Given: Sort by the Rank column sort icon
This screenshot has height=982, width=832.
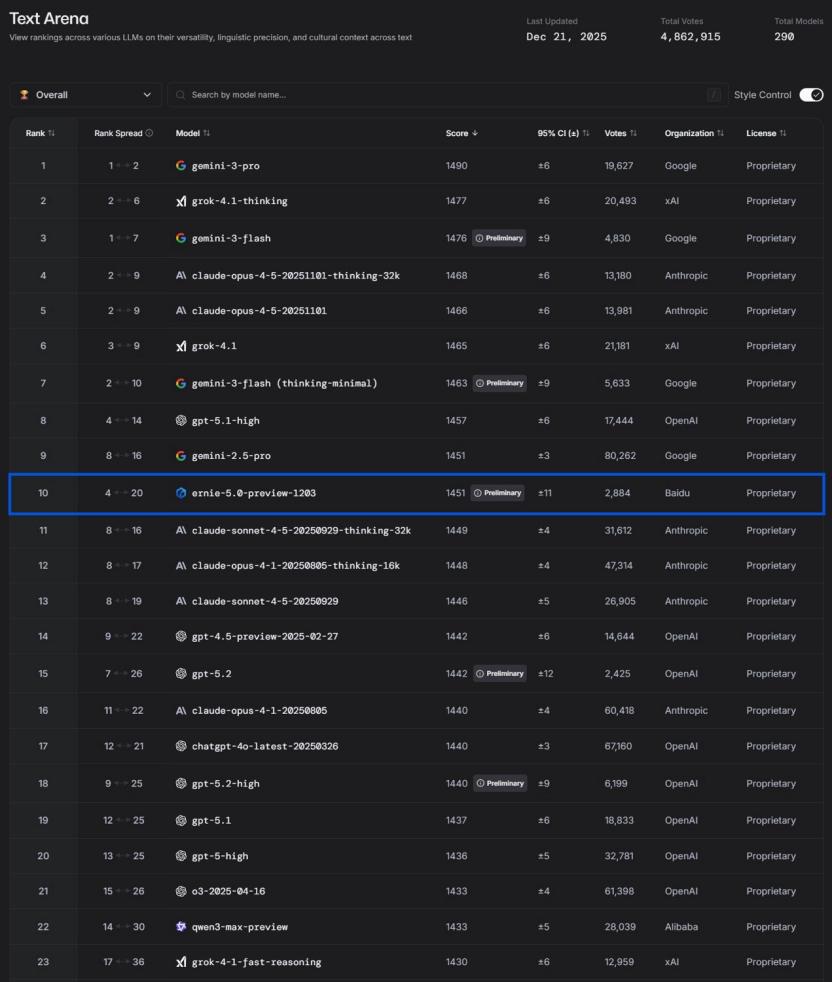Looking at the screenshot, I should click(52, 133).
